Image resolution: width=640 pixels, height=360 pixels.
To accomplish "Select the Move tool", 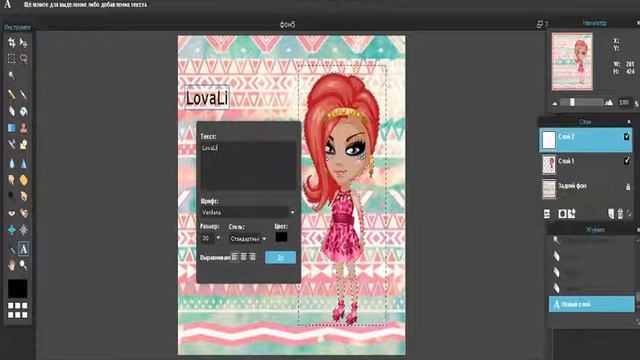I will tap(24, 42).
